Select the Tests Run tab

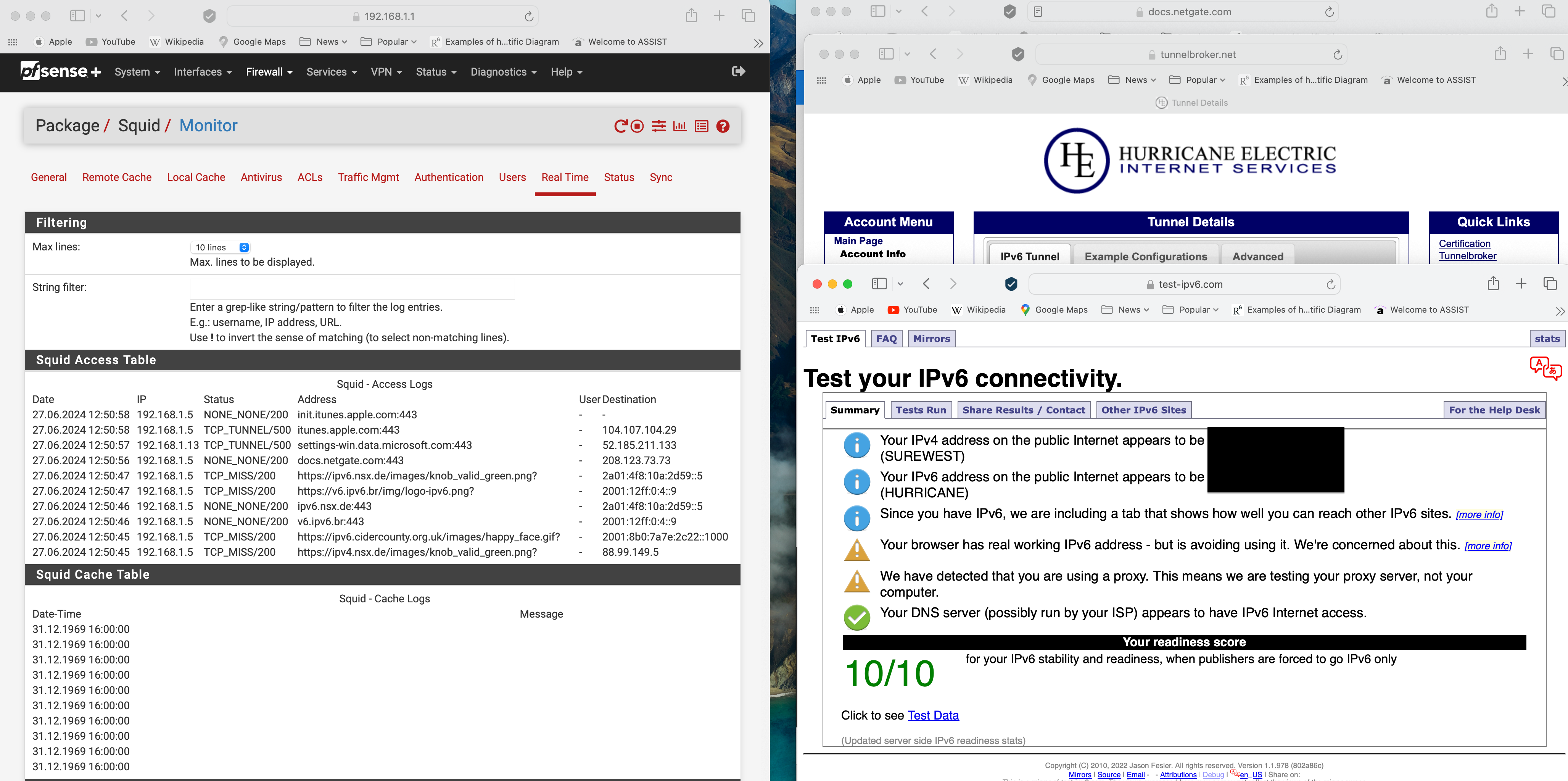point(920,410)
